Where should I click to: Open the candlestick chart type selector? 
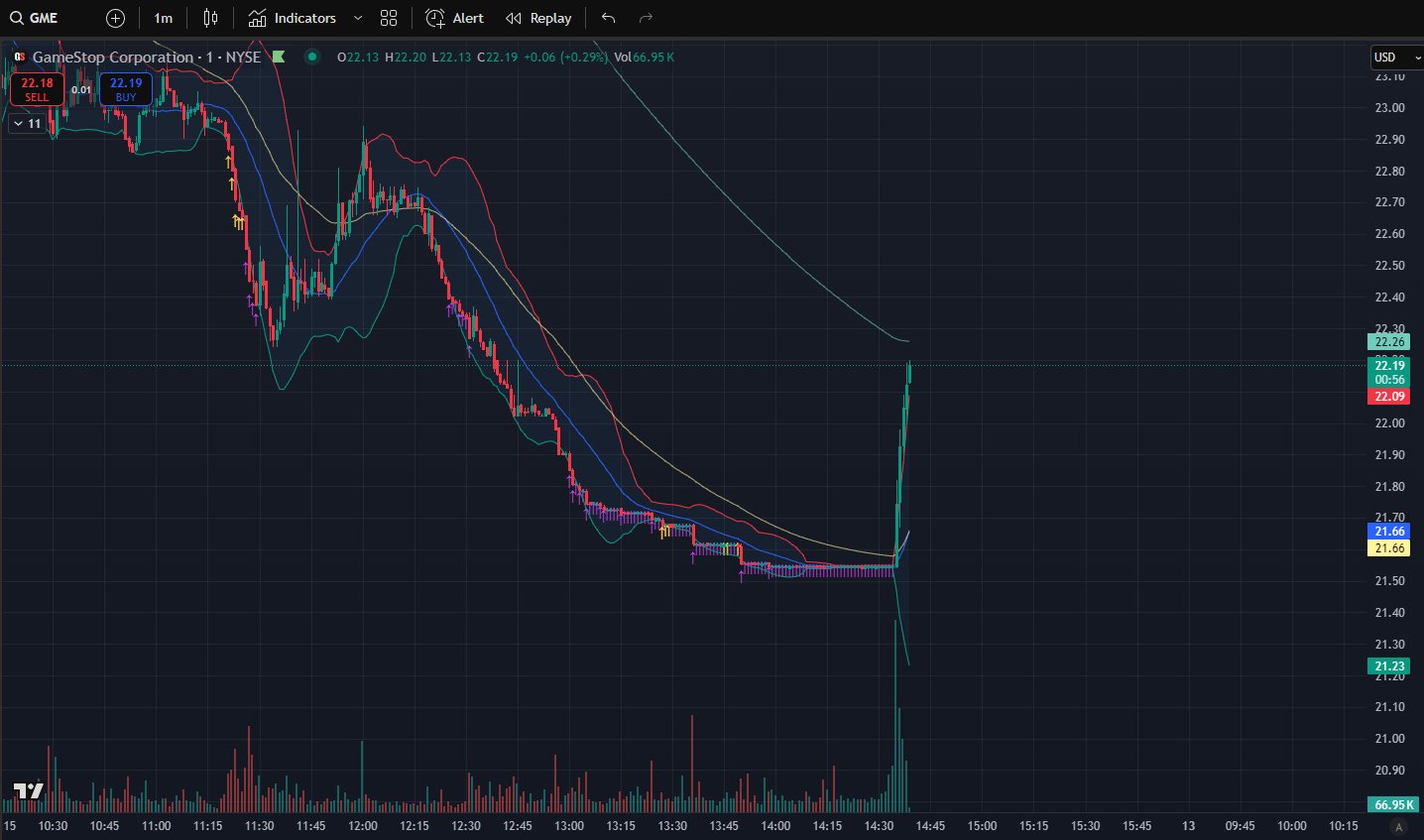[210, 18]
